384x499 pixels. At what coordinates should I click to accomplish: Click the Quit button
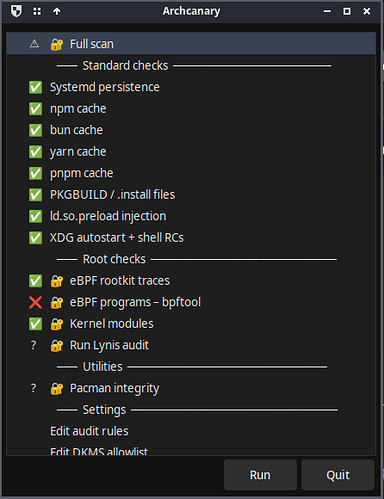tap(338, 475)
